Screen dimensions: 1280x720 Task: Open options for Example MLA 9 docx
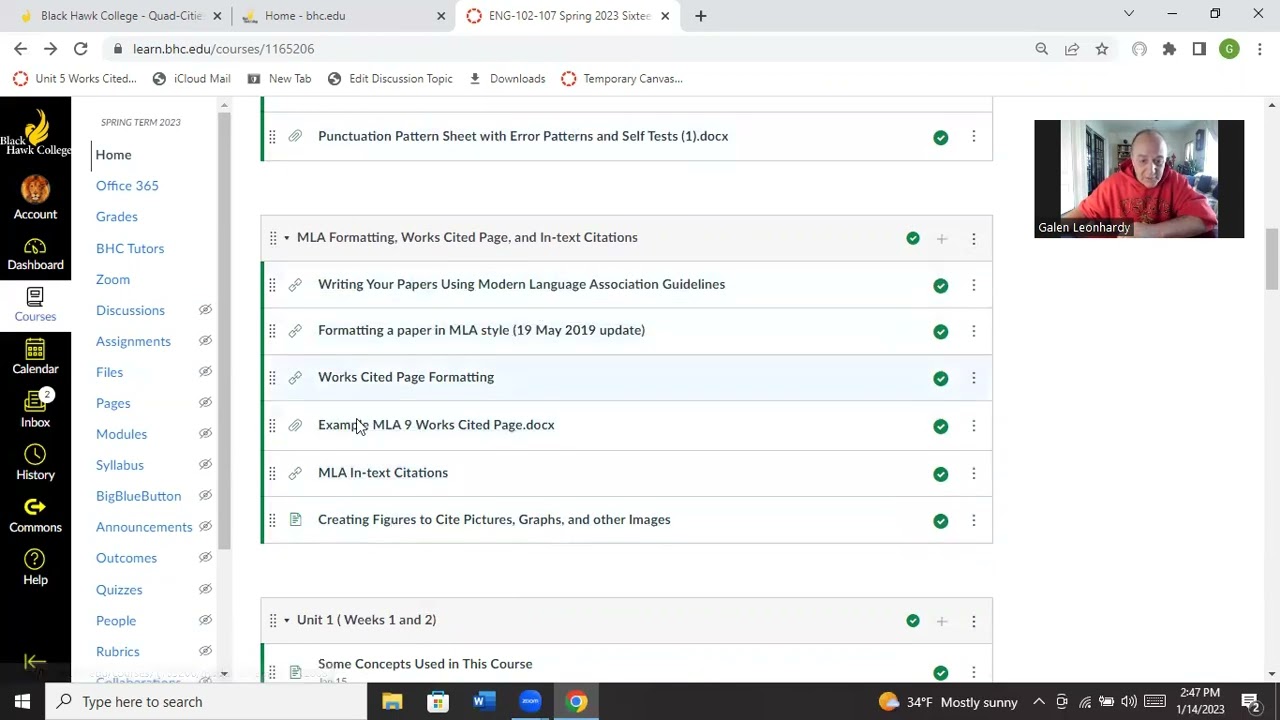coord(973,426)
